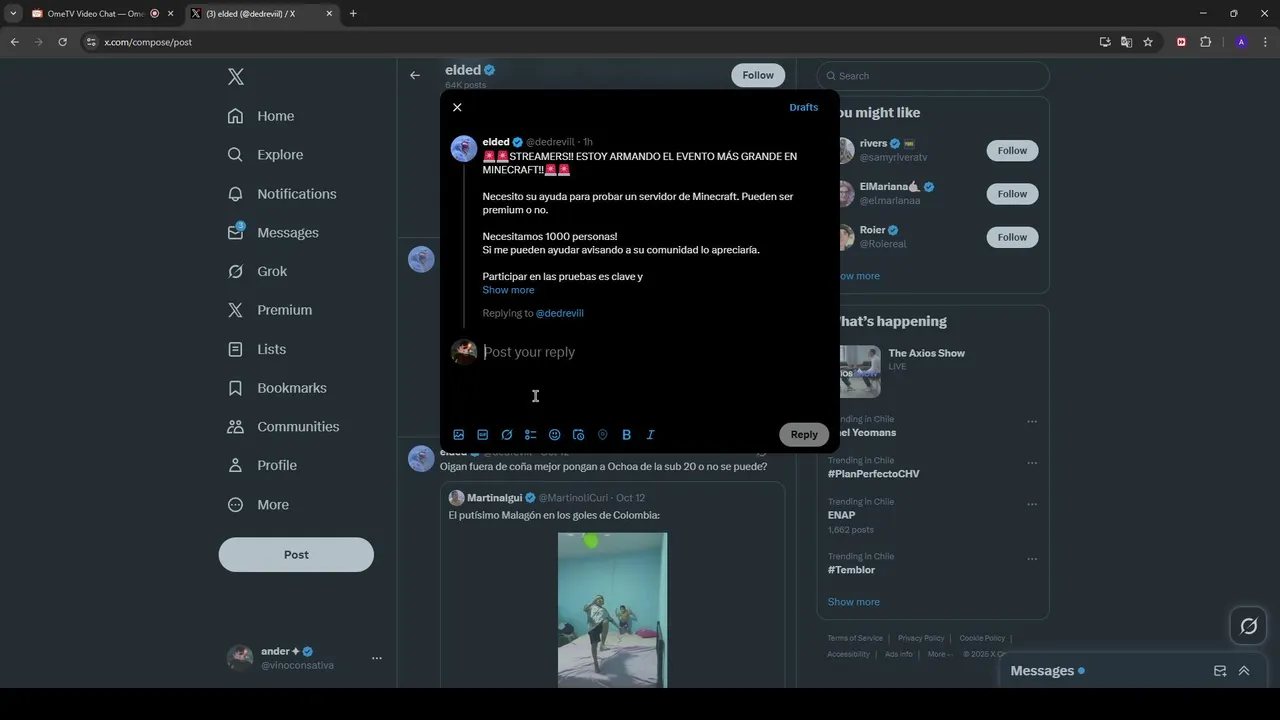Add a poll to the reply

click(531, 435)
